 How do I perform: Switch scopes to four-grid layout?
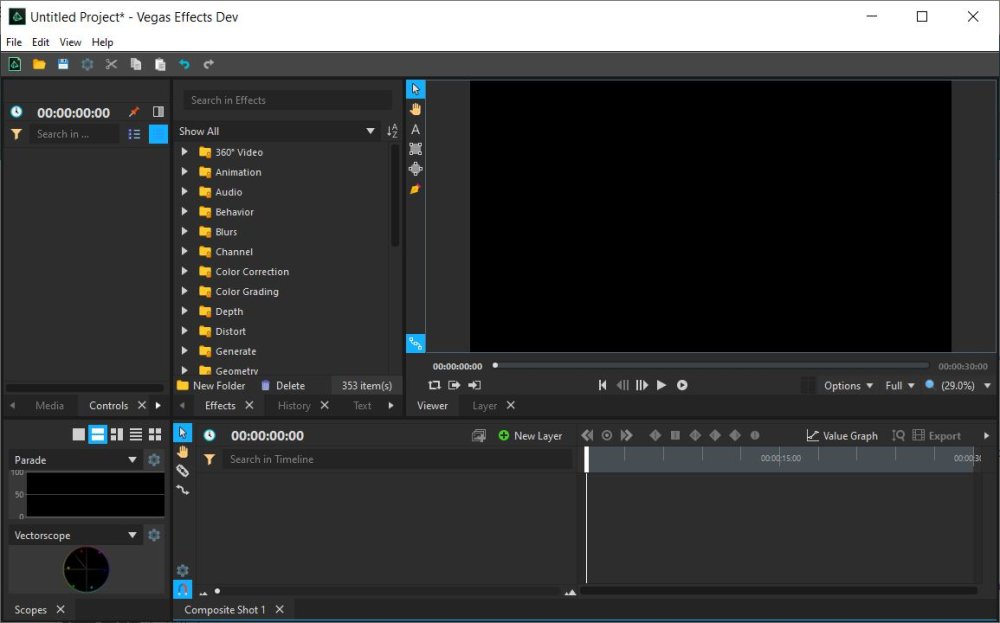(154, 434)
